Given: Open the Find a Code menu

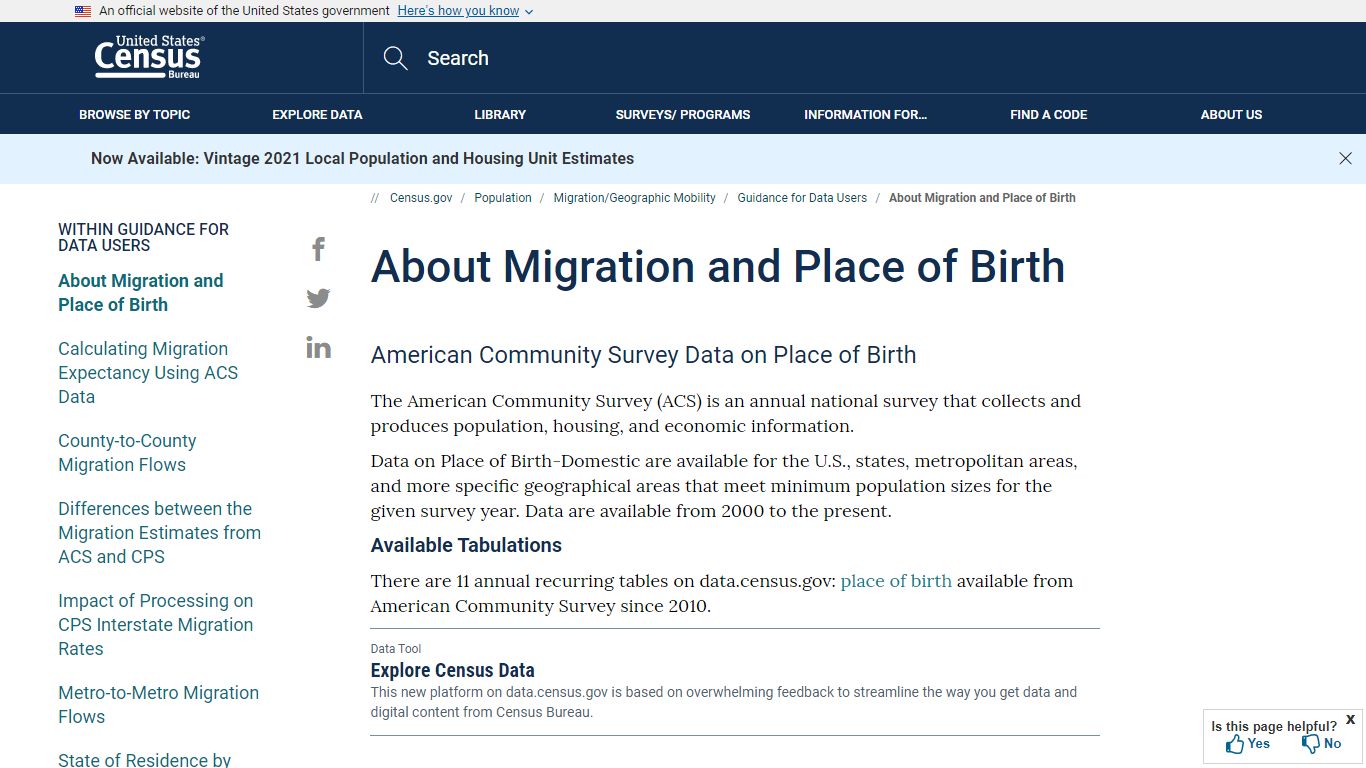Looking at the screenshot, I should tap(1049, 114).
